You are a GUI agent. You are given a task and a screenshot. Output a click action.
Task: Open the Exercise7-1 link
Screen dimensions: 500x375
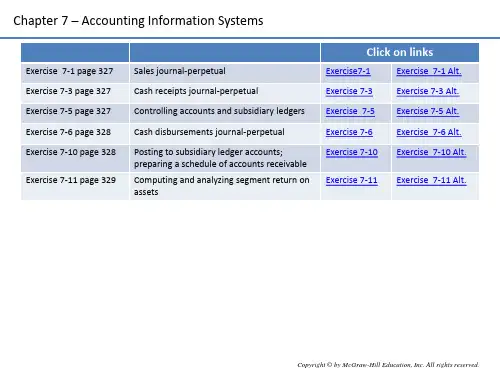pos(348,71)
